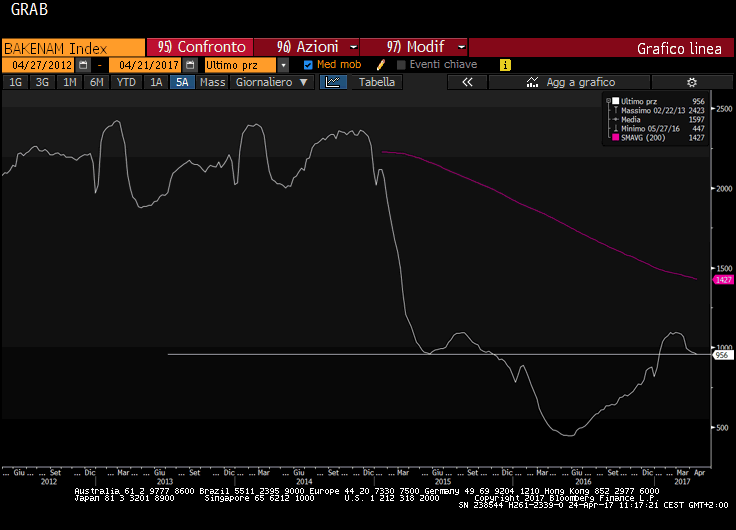Click the 2000 y-axis label
The width and height of the screenshot is (736, 530).
tap(724, 188)
